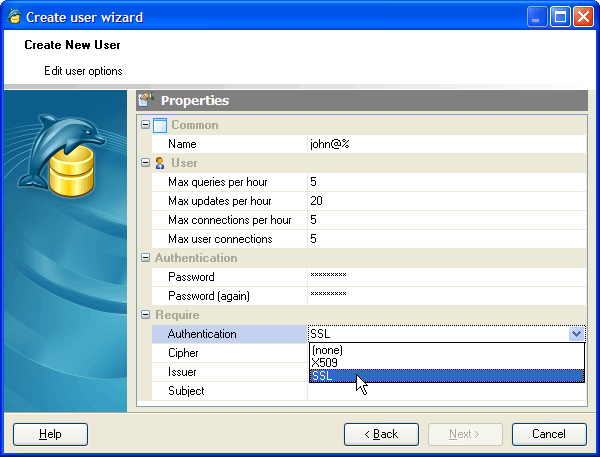Select the Max updates per hour label
600x457 pixels.
pyautogui.click(x=220, y=201)
